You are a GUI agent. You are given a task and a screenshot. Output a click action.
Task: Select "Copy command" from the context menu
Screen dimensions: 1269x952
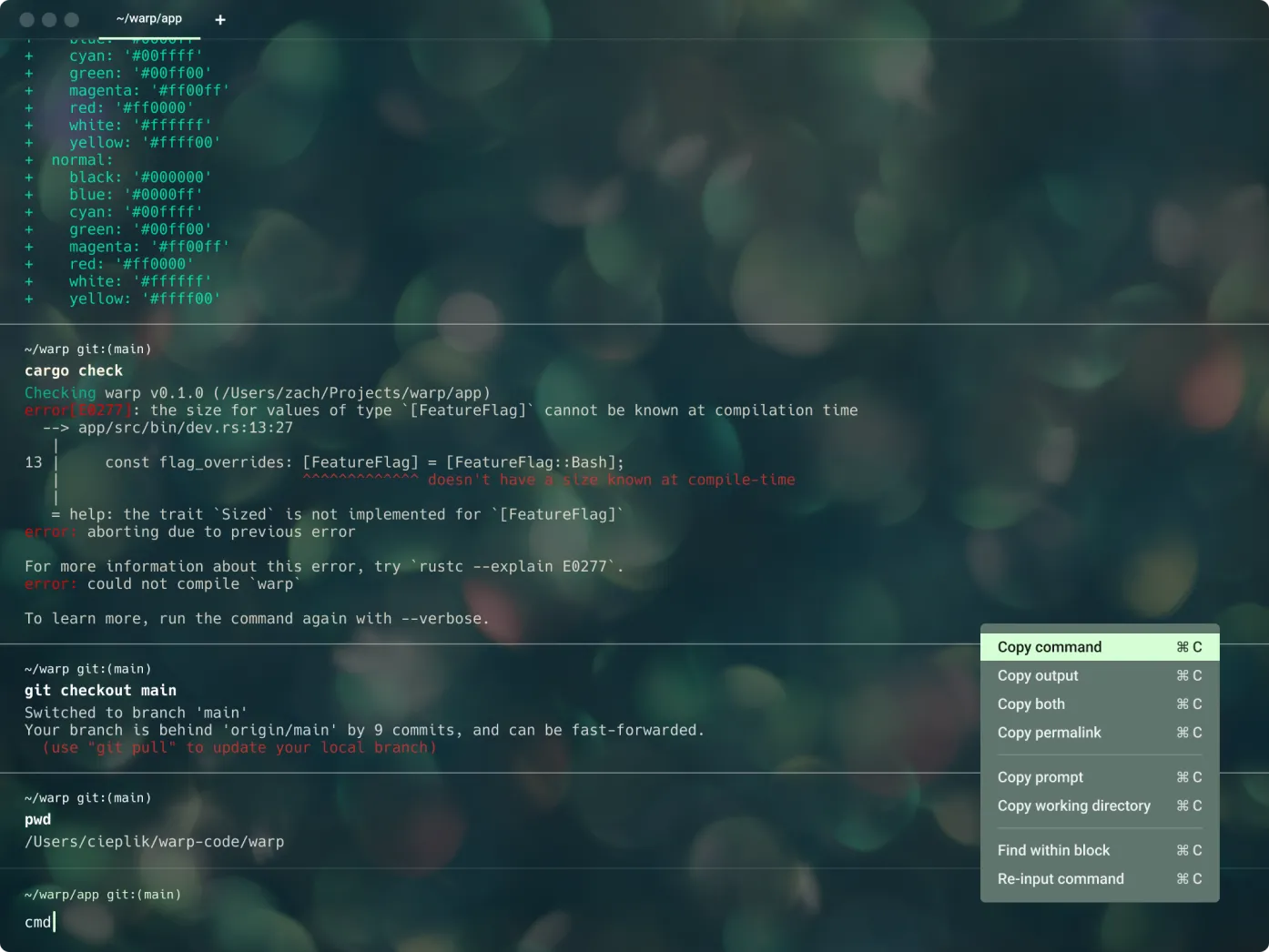pyautogui.click(x=1049, y=646)
